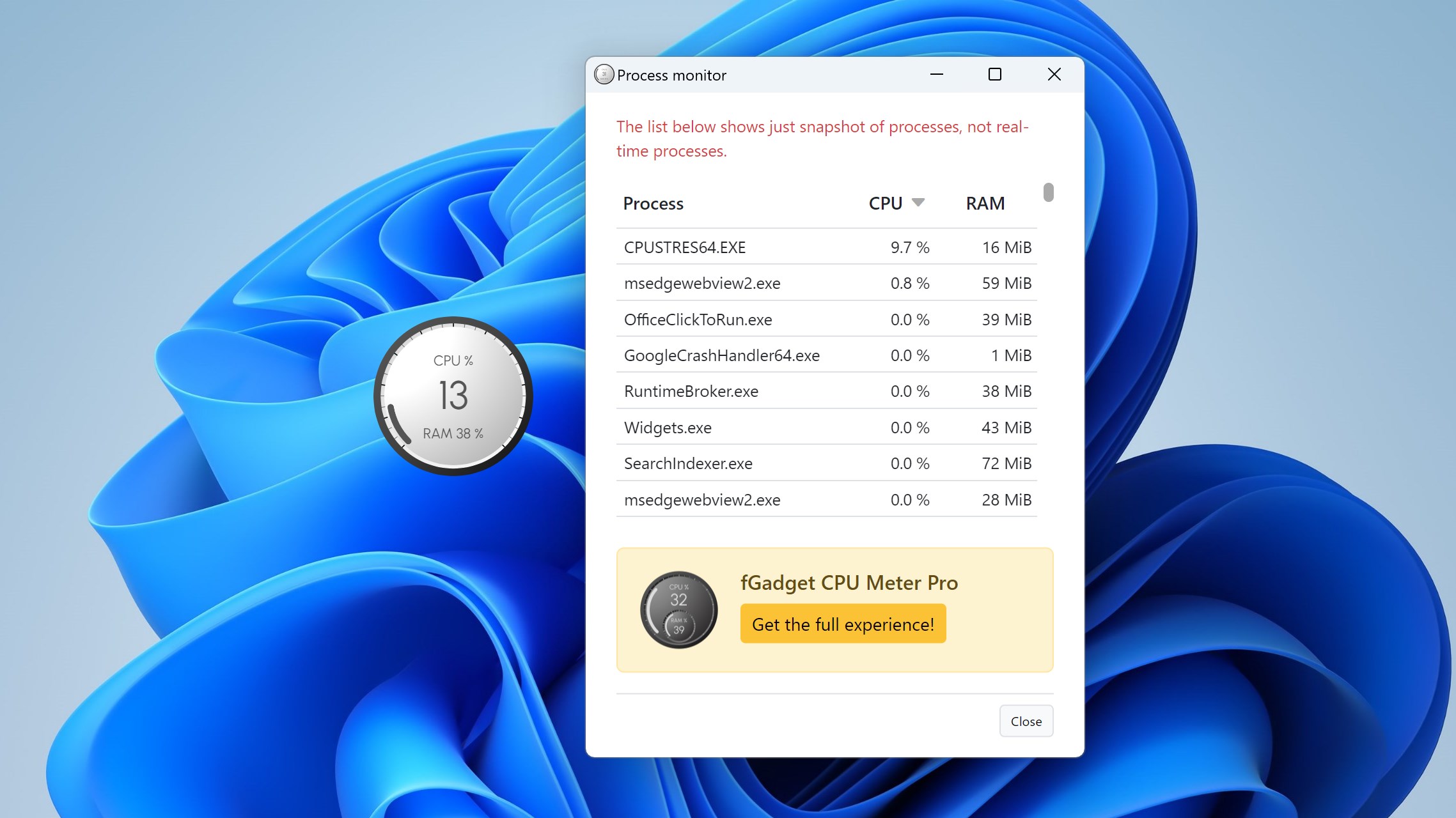This screenshot has height=818, width=1456.
Task: Click the Close button
Action: point(1026,721)
